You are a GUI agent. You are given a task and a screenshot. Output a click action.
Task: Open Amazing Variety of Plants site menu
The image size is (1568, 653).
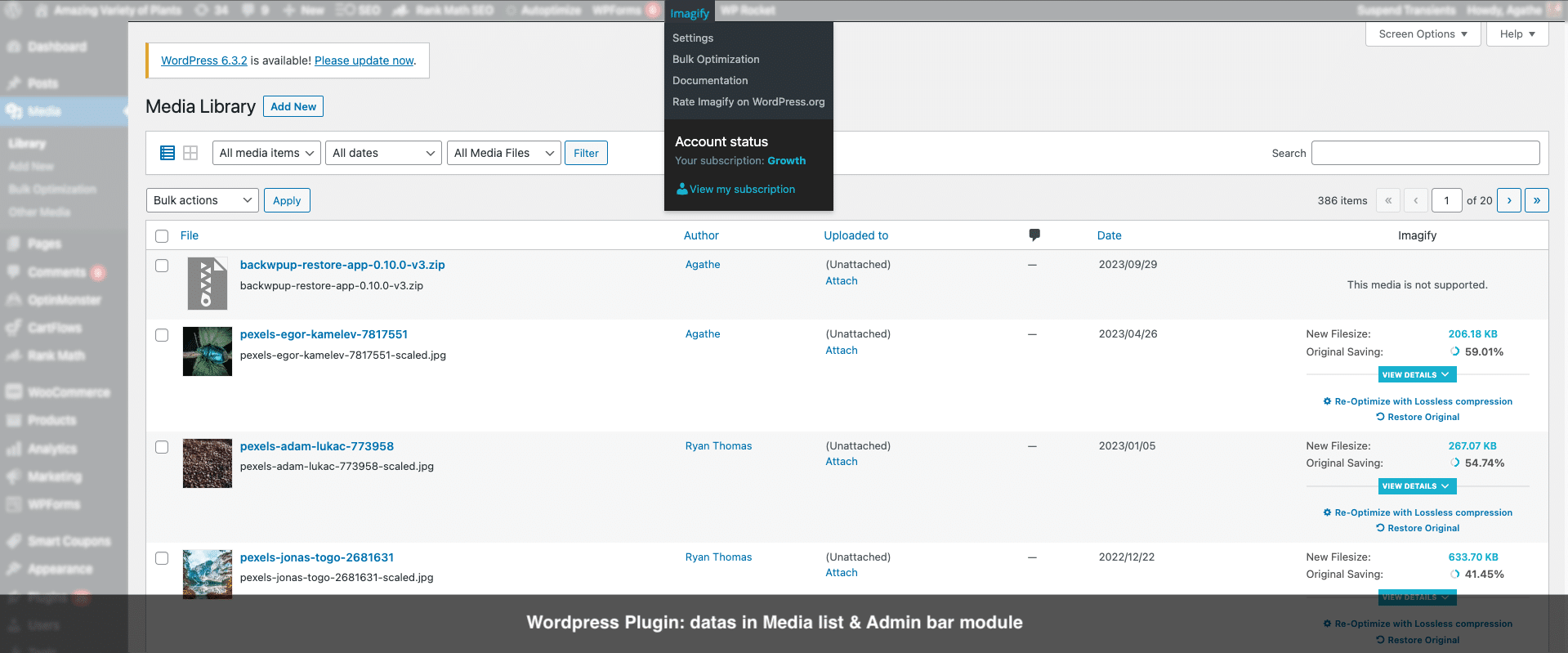109,11
